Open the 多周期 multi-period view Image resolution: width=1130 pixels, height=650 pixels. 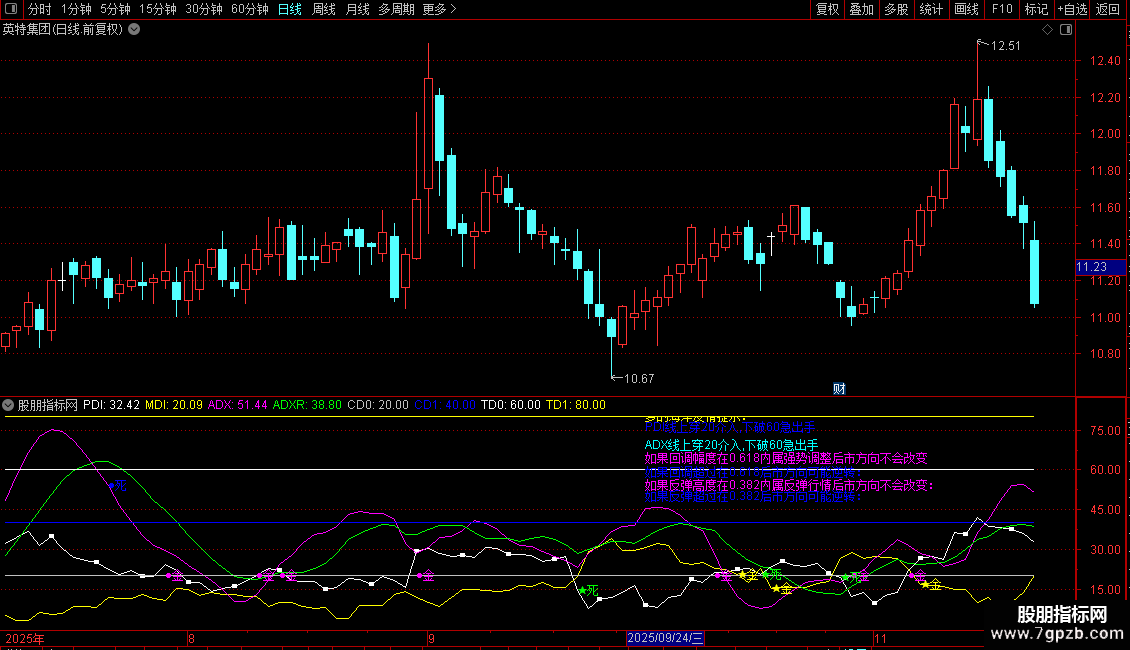[x=397, y=10]
